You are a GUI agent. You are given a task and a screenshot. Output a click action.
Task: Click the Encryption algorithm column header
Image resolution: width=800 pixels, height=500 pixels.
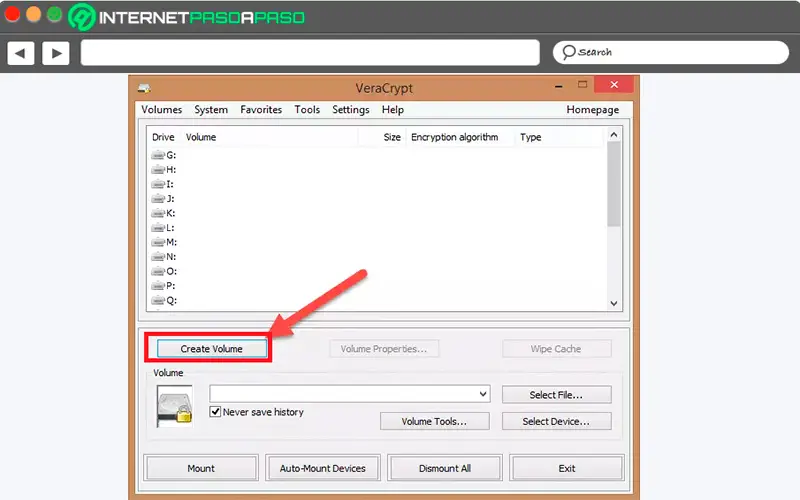pos(455,137)
